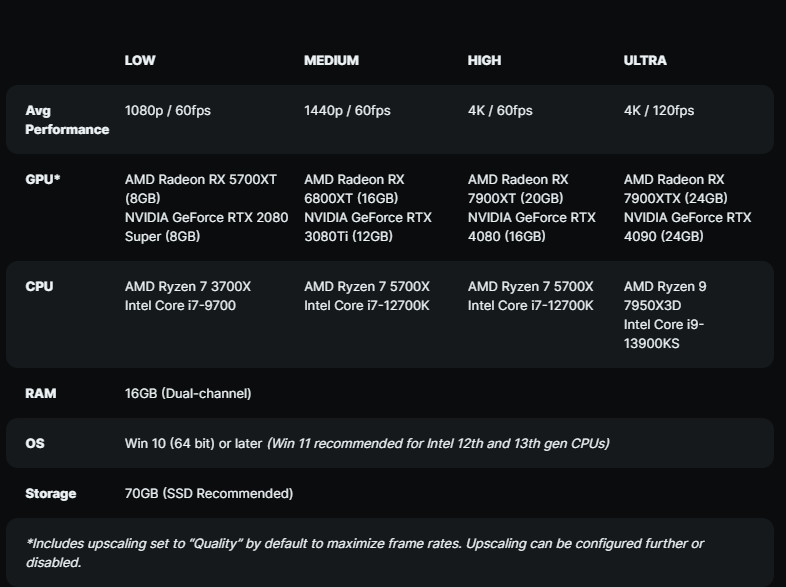Click the LOW column header
This screenshot has height=587, width=786.
(x=140, y=60)
